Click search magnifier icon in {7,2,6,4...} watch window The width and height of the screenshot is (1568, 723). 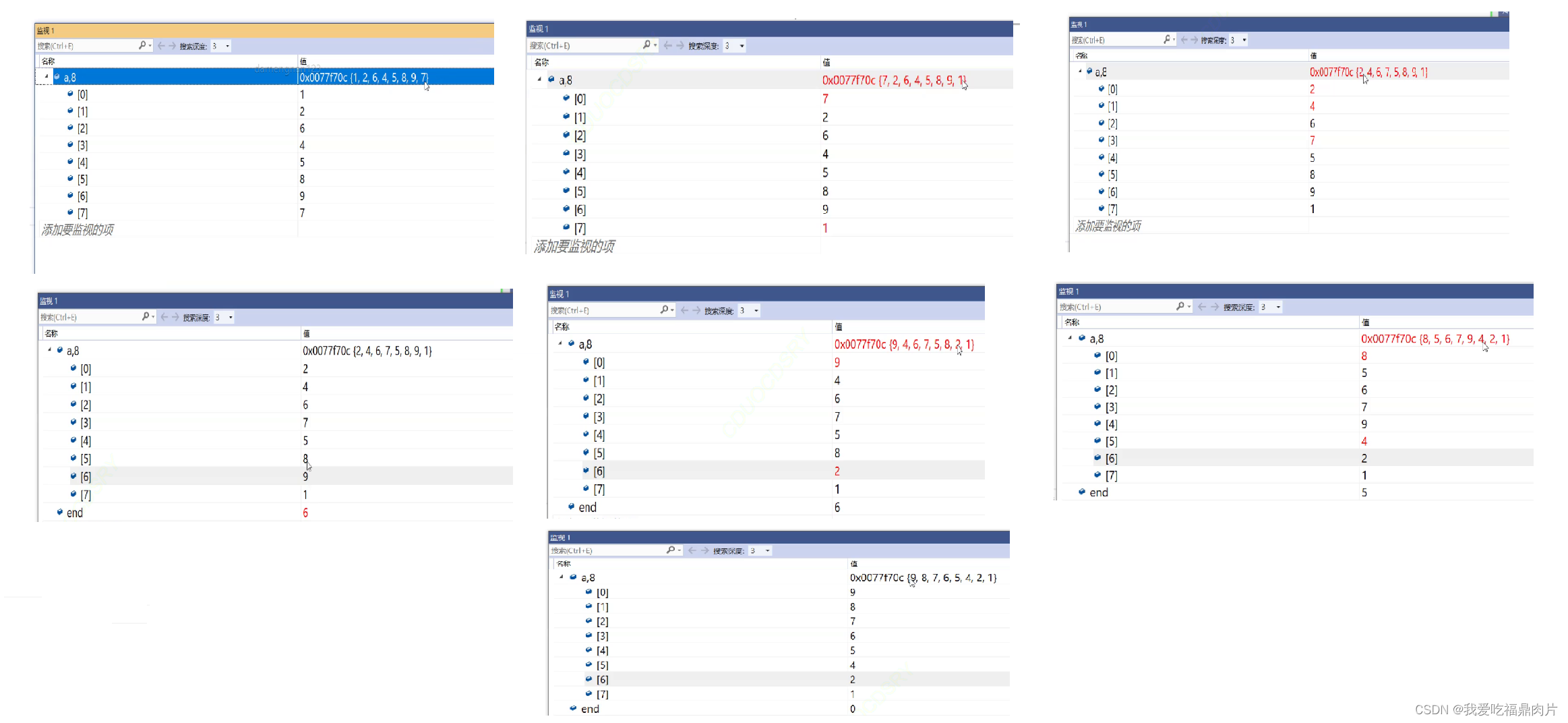647,45
